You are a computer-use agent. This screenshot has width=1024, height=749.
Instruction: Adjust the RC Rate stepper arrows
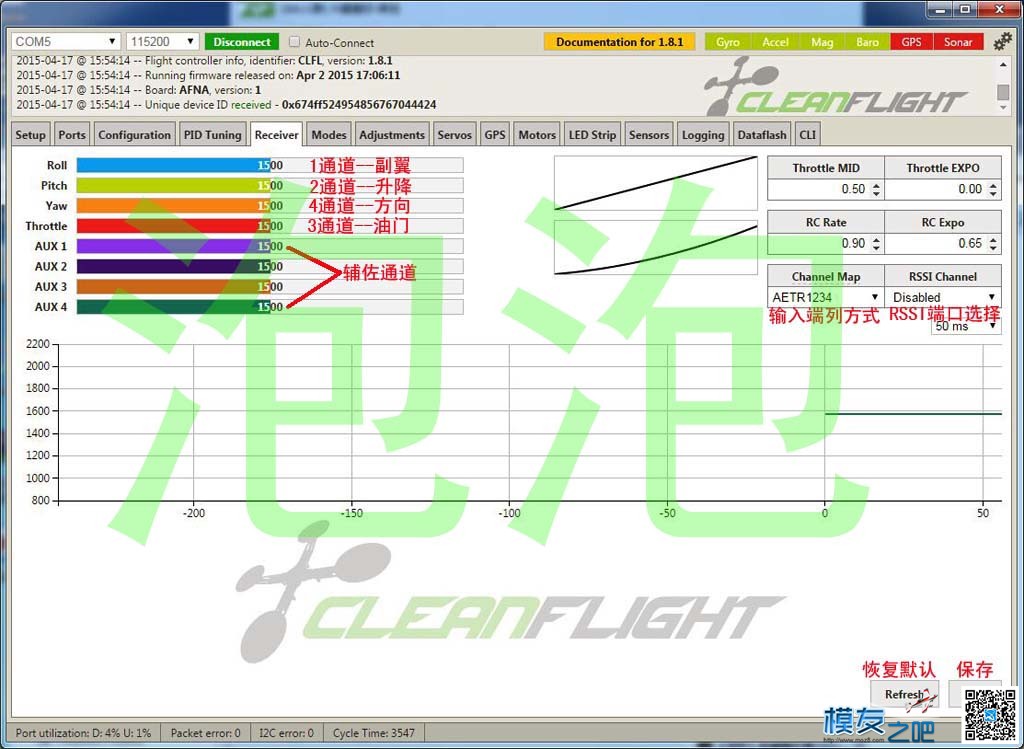tap(876, 244)
